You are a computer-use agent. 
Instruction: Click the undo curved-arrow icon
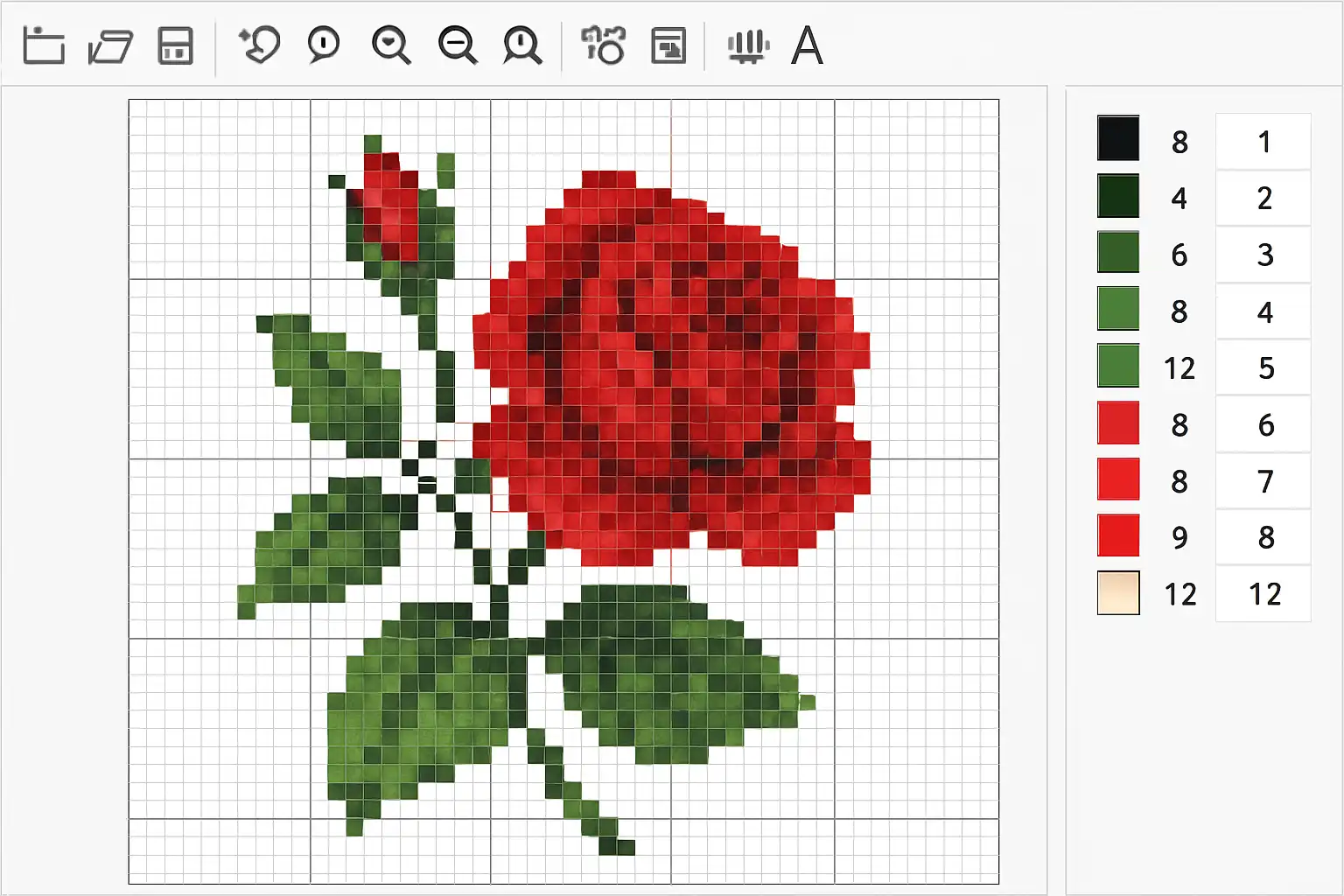(259, 45)
